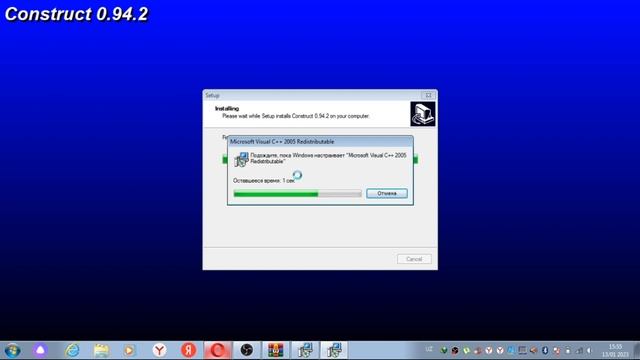Viewport: 640px width, 360px height.
Task: Launch Internet Explorer from taskbar
Action: pyautogui.click(x=72, y=350)
